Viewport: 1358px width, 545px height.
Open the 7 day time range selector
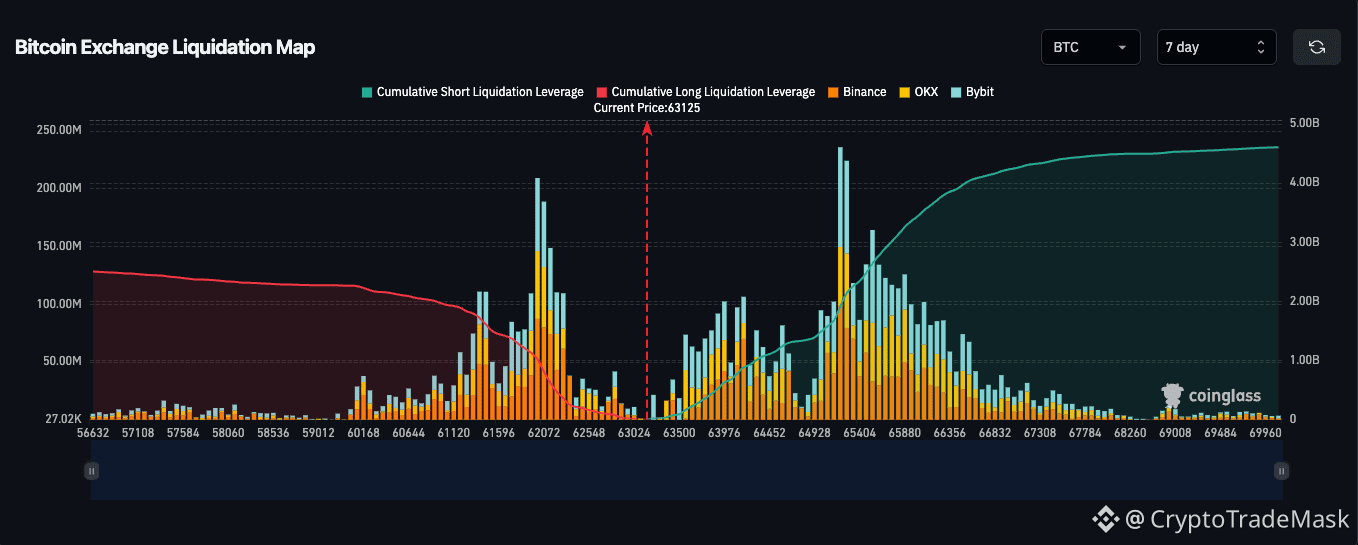click(x=1217, y=47)
